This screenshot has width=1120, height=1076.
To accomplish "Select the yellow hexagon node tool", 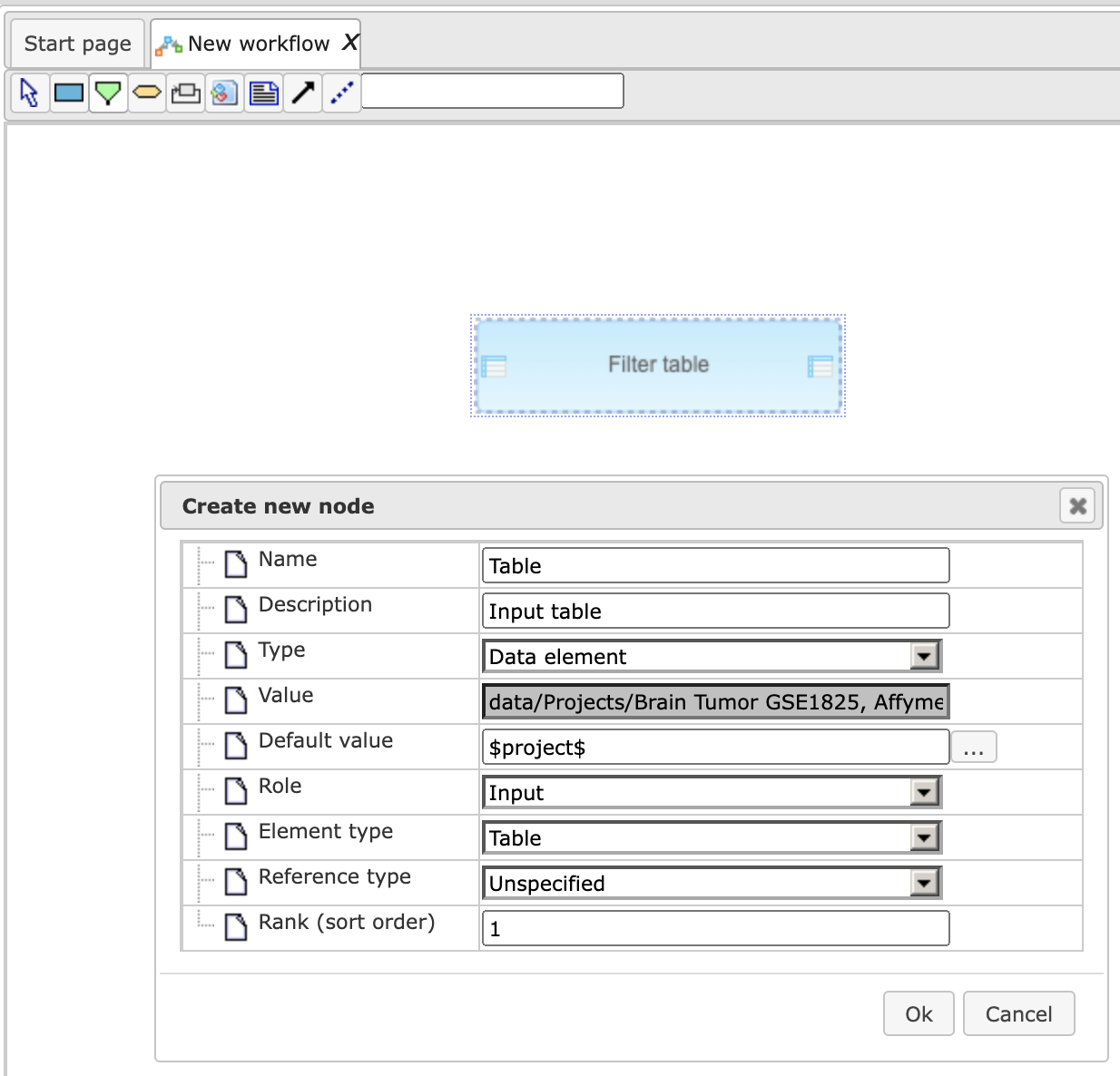I will [x=147, y=93].
